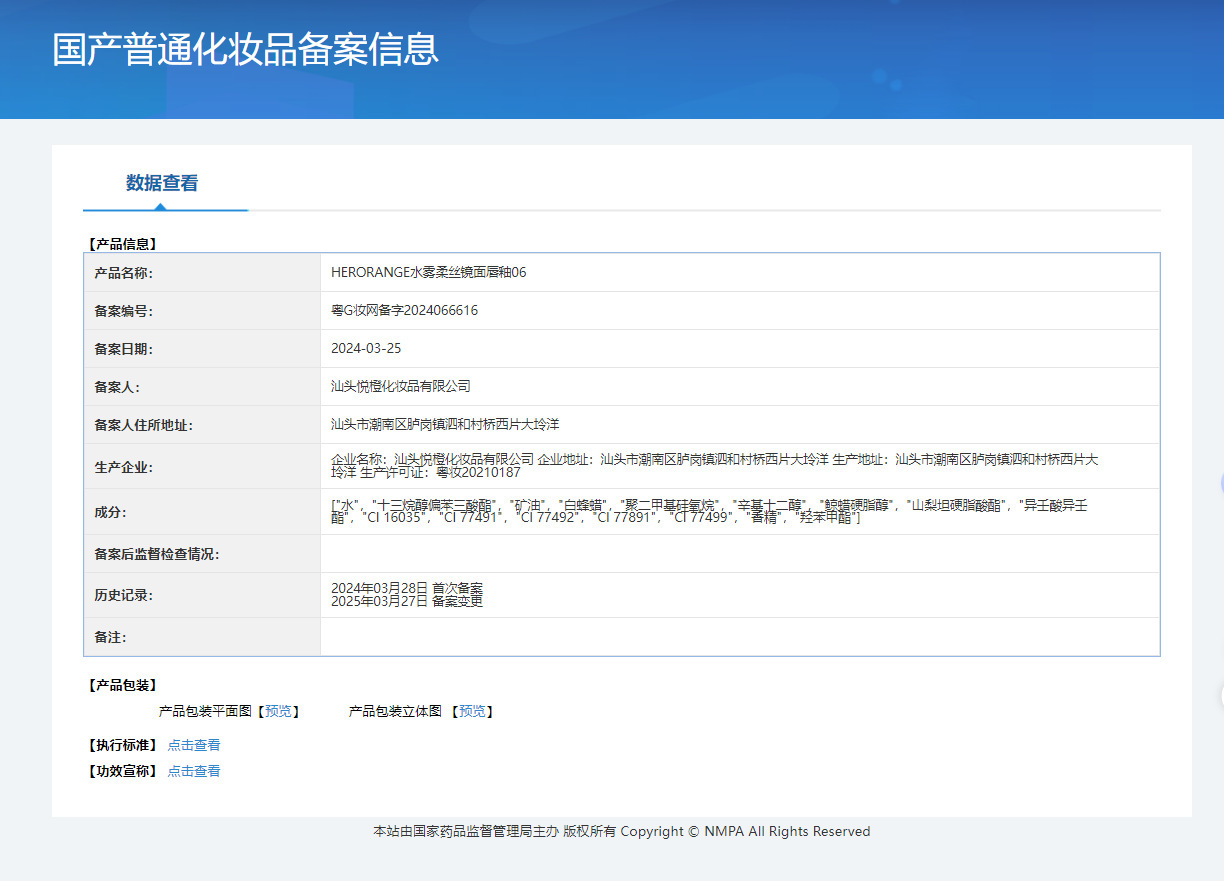The width and height of the screenshot is (1224, 881).
Task: Click the 备案人 value 汕头悦橙化妆品有限公司
Action: coord(400,386)
